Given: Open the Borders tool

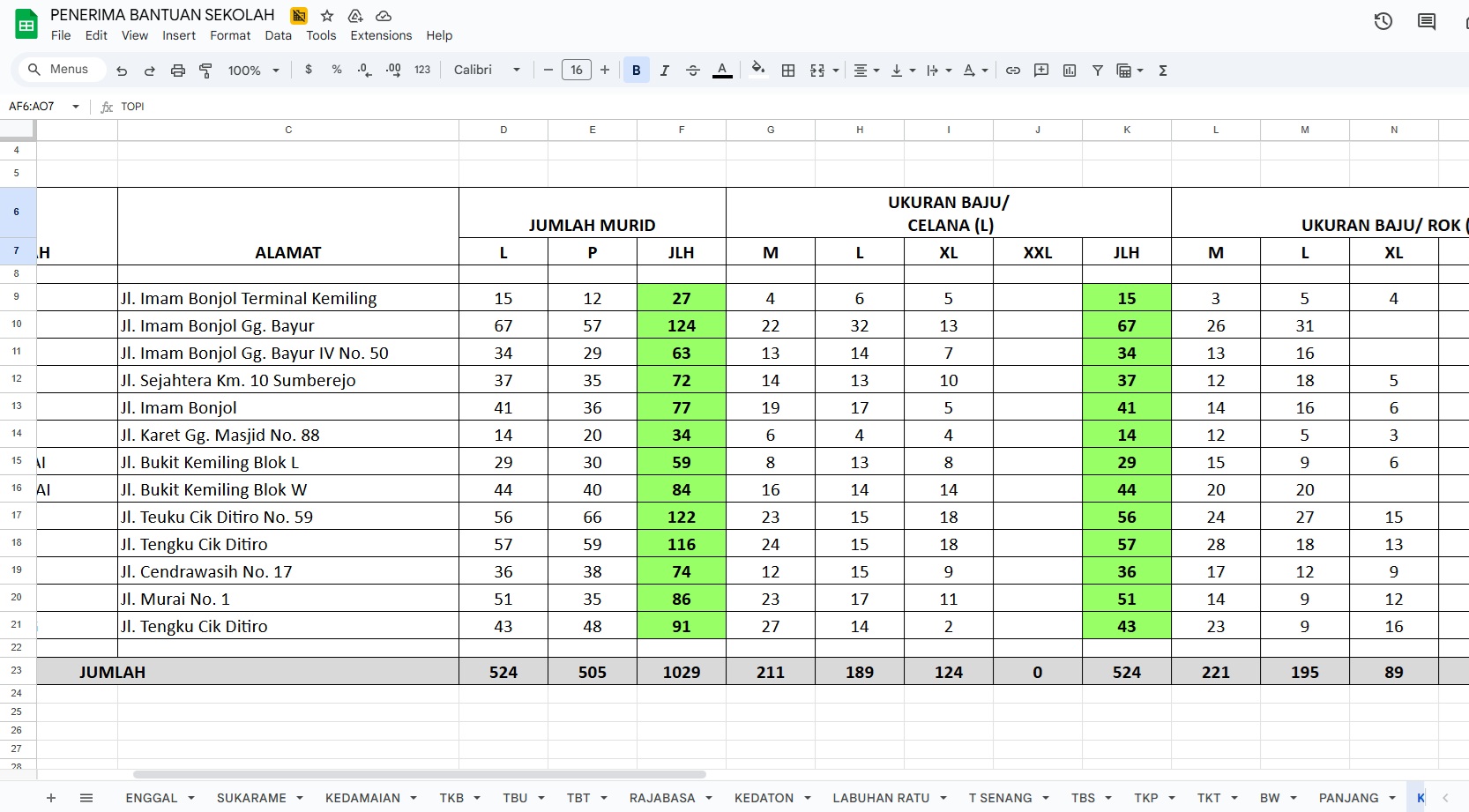Looking at the screenshot, I should pos(788,71).
